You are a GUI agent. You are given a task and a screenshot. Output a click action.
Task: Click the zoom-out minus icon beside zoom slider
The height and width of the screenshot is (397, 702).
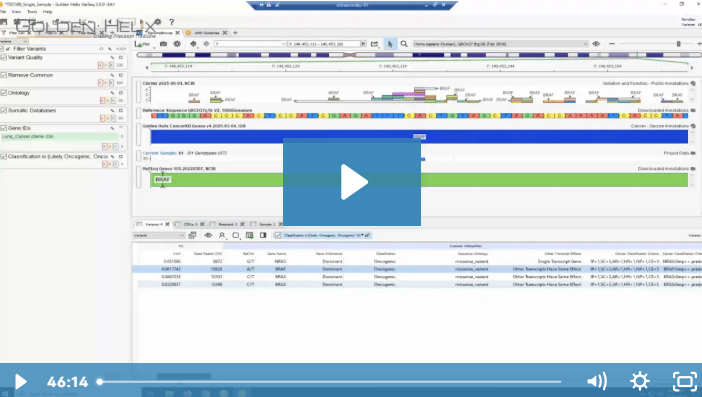[x=612, y=44]
